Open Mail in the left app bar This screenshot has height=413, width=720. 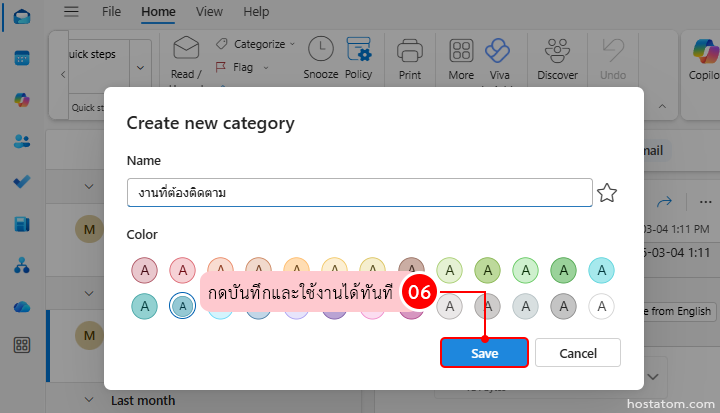point(22,17)
